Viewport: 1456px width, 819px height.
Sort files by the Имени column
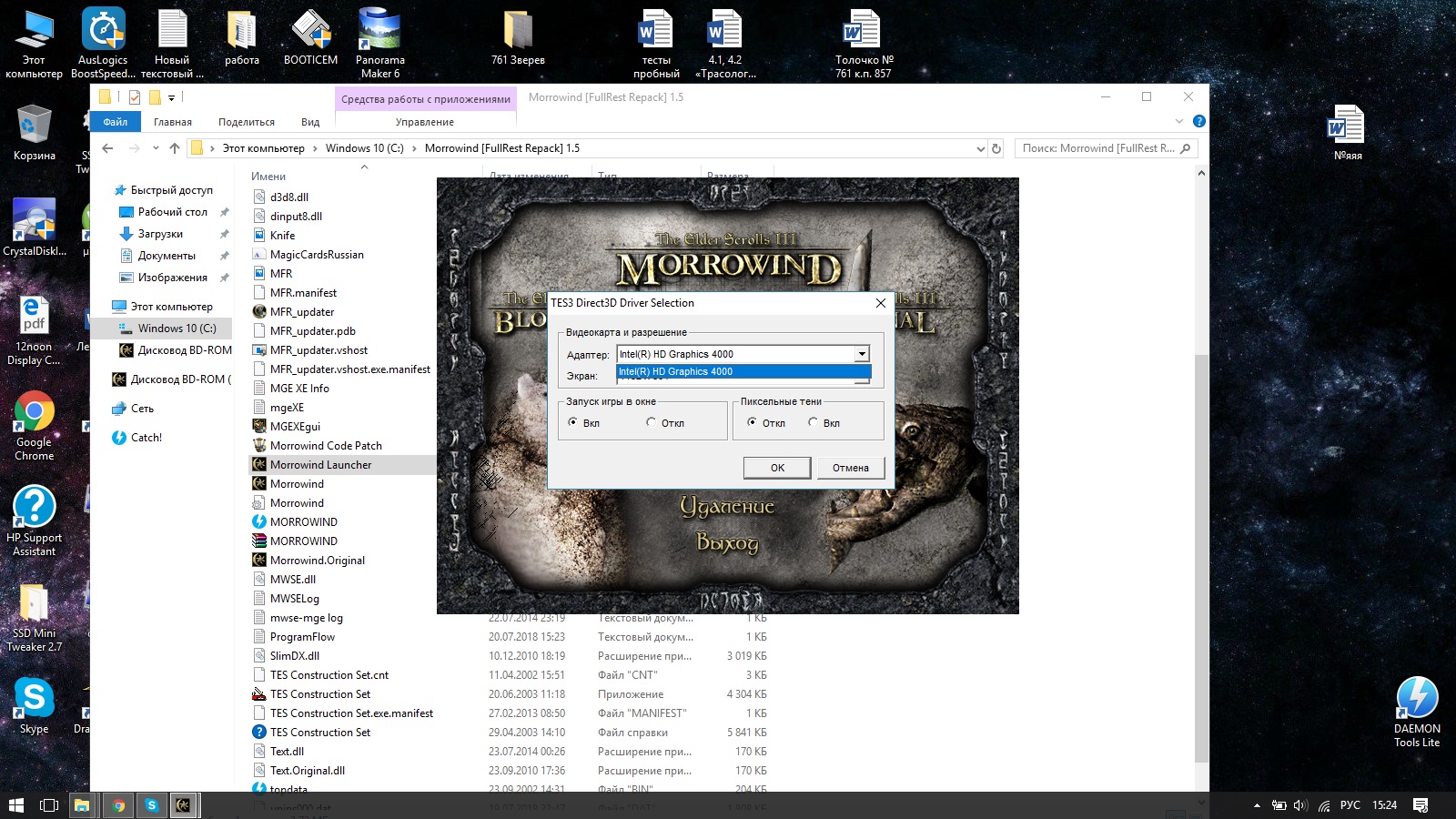point(268,177)
